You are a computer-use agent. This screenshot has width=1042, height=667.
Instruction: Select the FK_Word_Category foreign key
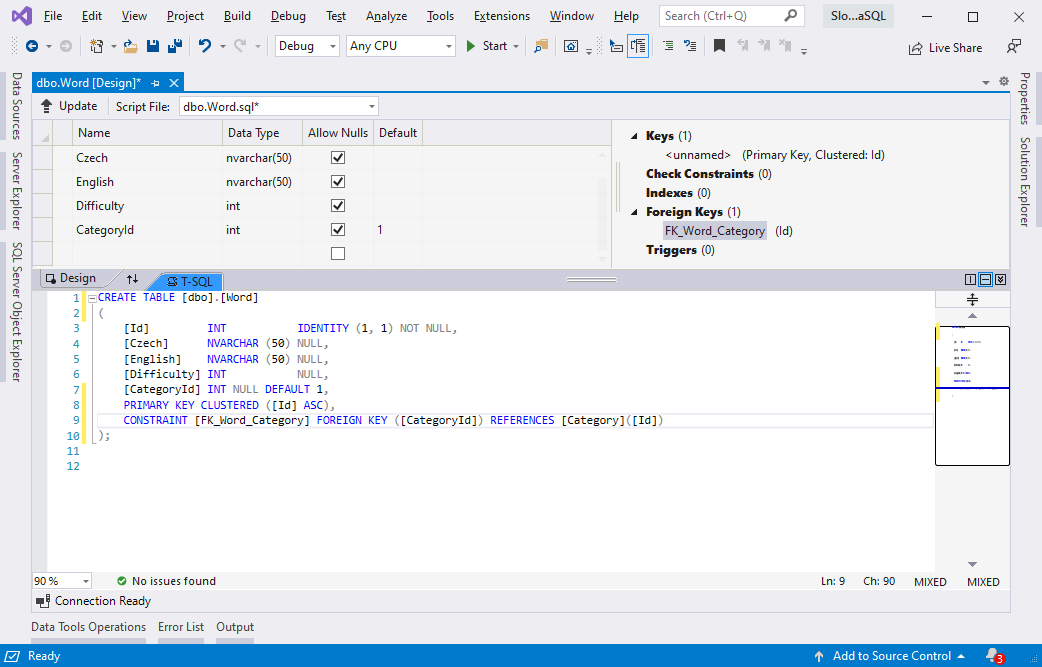click(x=715, y=231)
